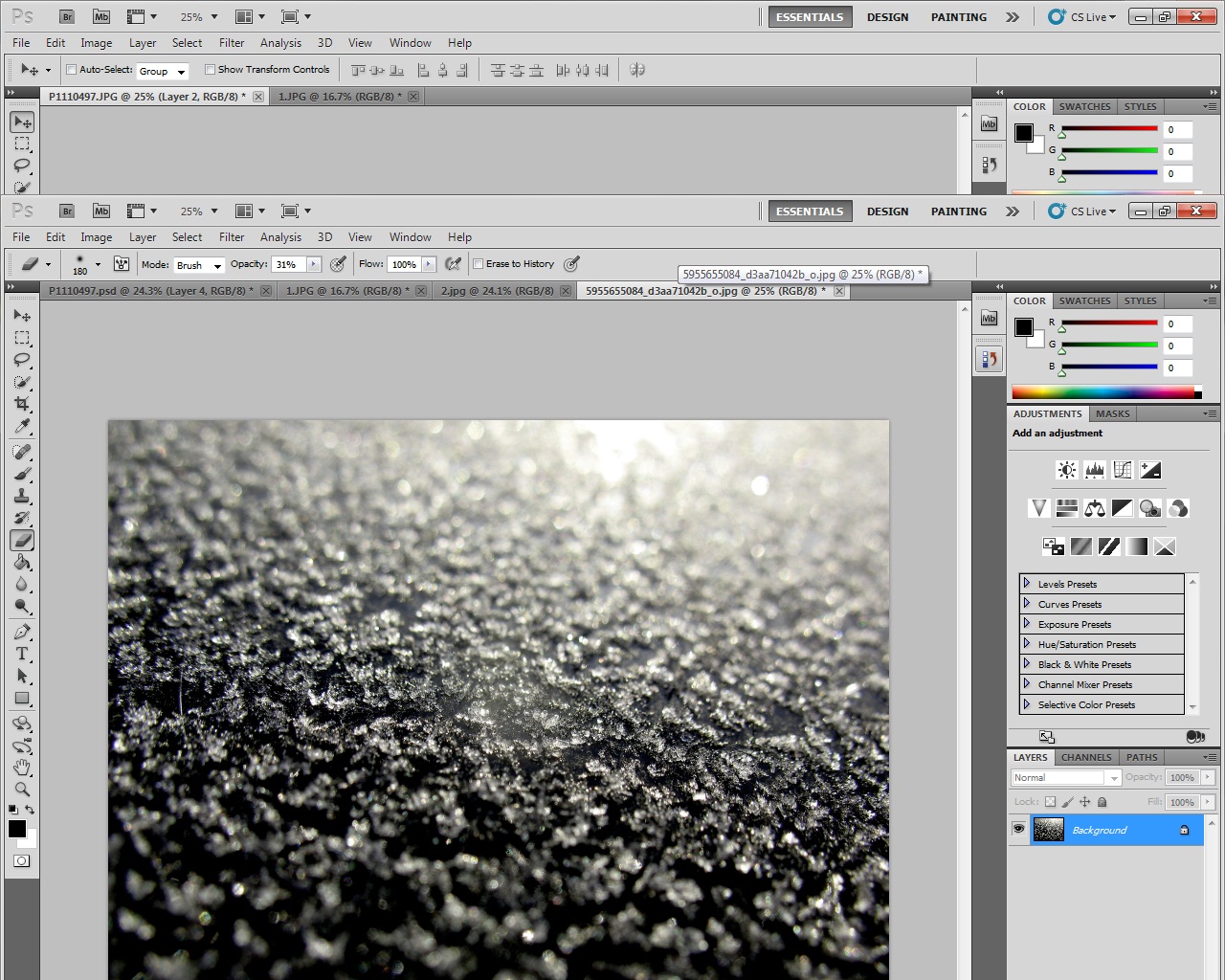This screenshot has height=980, width=1225.
Task: Add a Brightness/Contrast adjustment
Action: click(x=1066, y=470)
